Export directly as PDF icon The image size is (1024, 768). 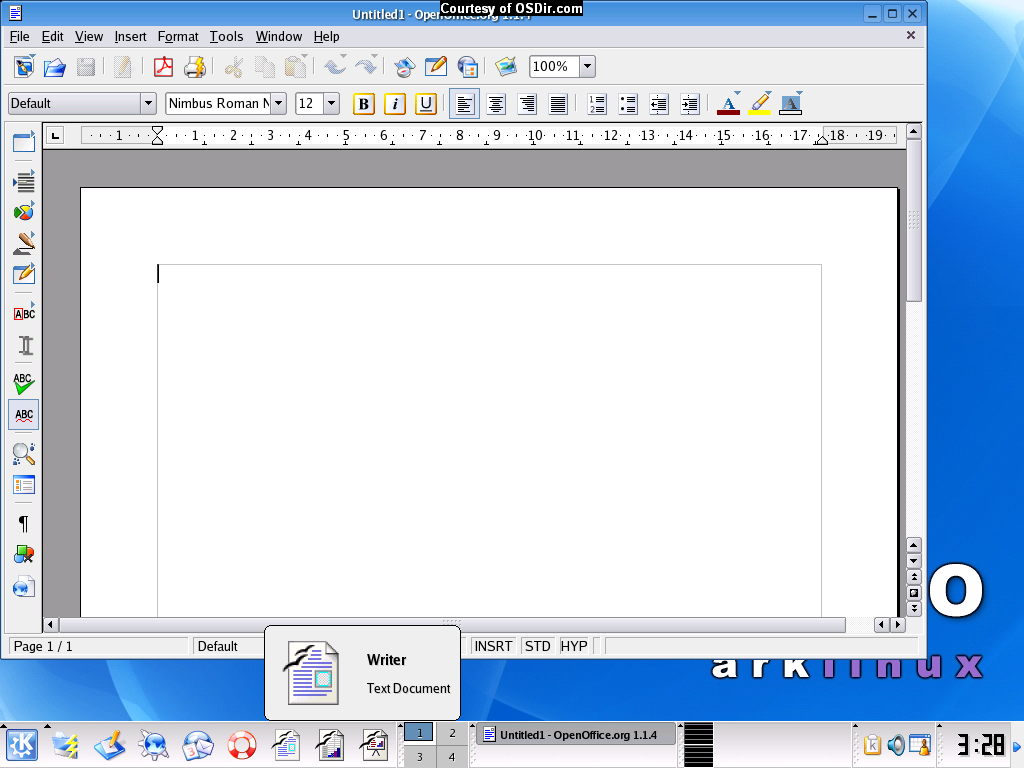(x=163, y=67)
